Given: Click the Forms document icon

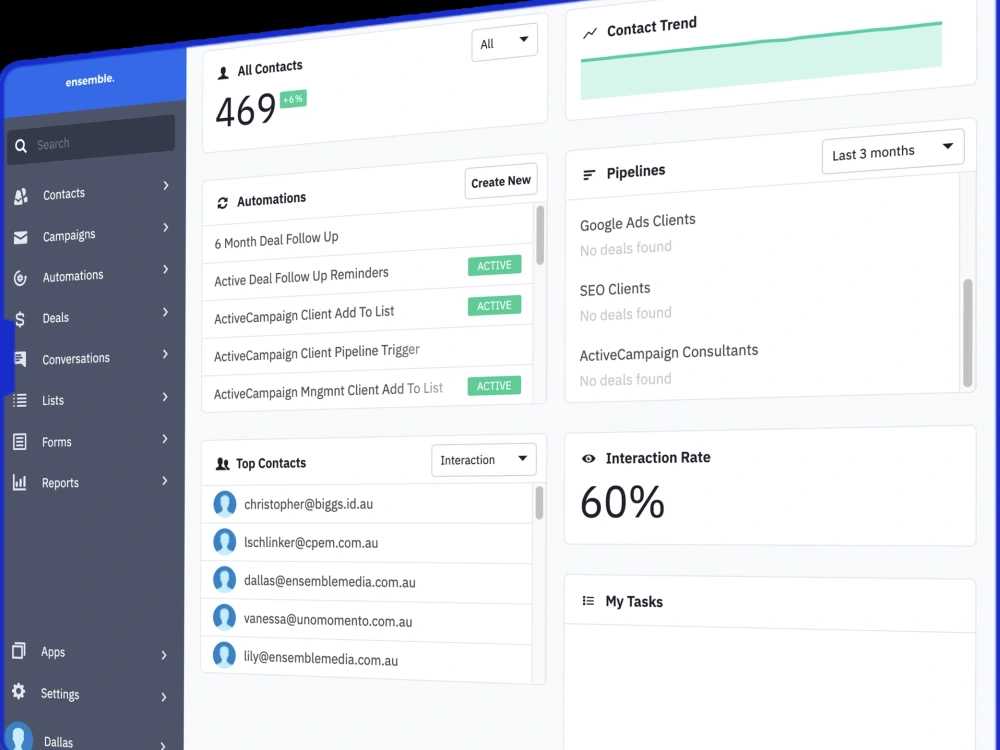Looking at the screenshot, I should [20, 441].
